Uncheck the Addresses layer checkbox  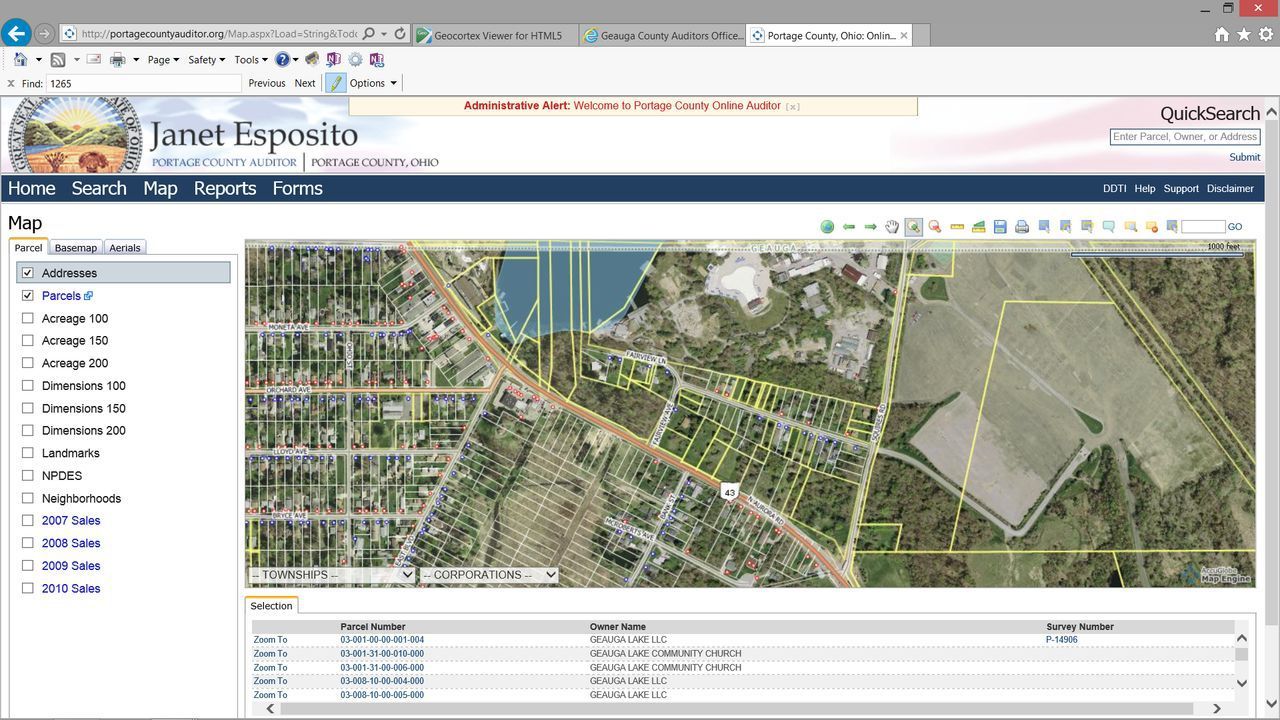coord(28,273)
